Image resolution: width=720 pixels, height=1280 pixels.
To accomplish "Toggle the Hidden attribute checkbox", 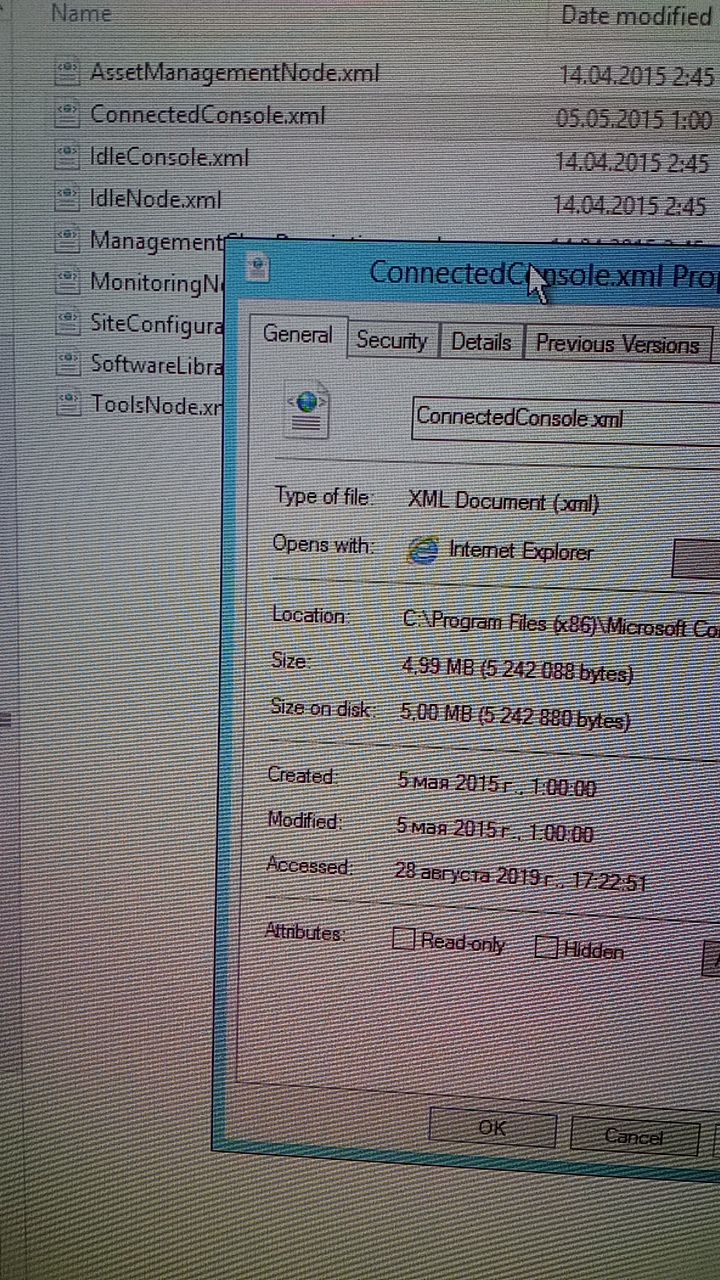I will (x=546, y=947).
